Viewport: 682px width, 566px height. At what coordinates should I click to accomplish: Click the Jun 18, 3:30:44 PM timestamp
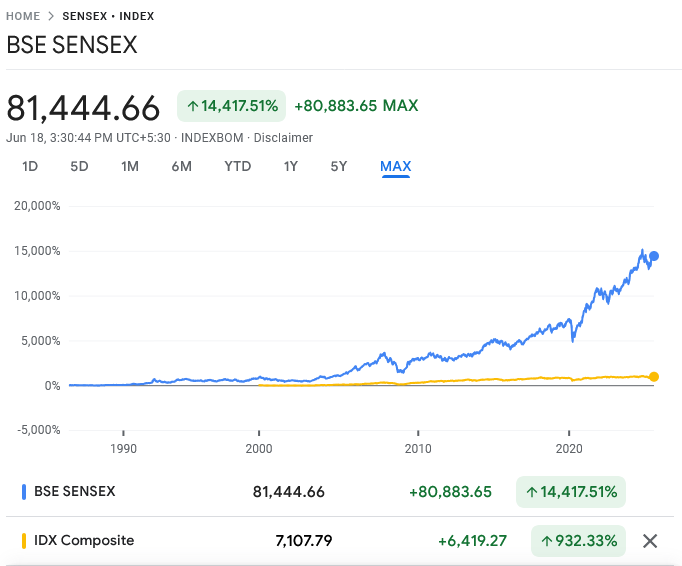[88, 138]
